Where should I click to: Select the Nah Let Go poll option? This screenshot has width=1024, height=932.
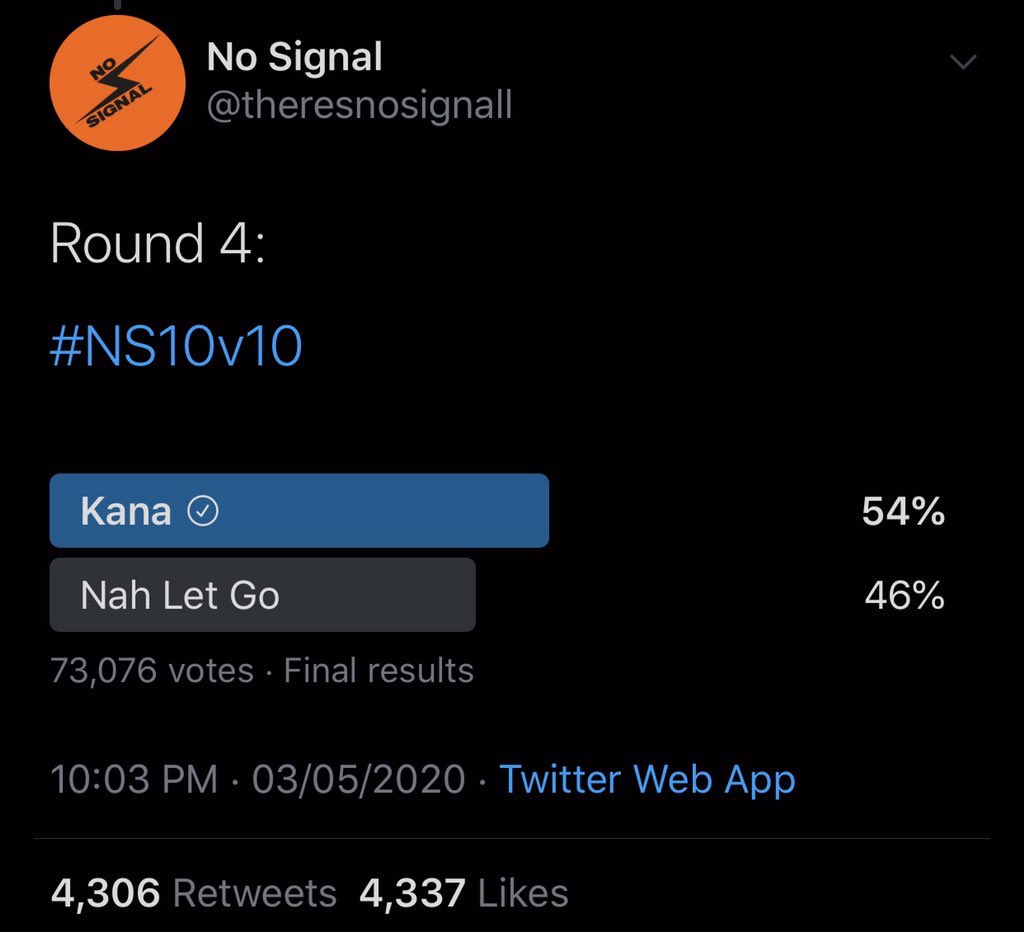point(262,595)
